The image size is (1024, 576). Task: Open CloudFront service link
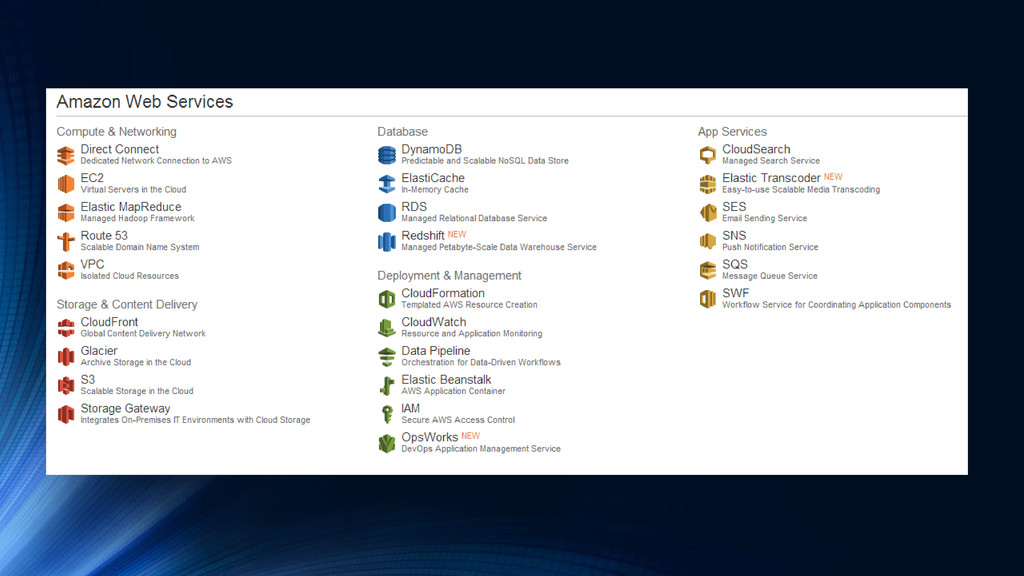pos(109,322)
